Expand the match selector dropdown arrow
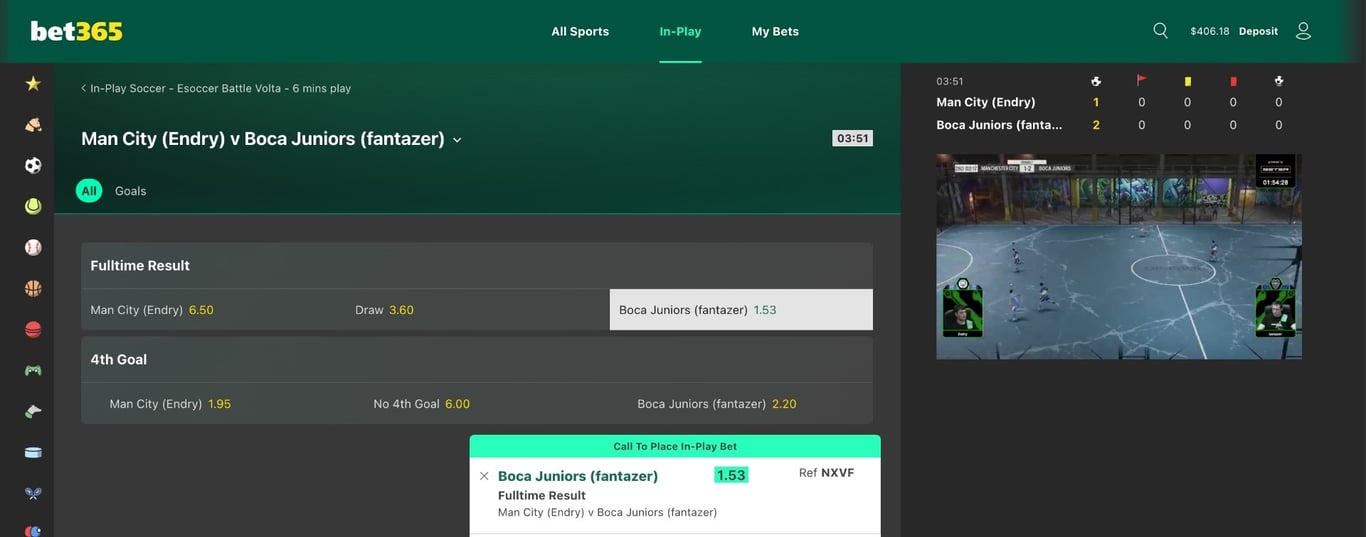 pyautogui.click(x=457, y=140)
